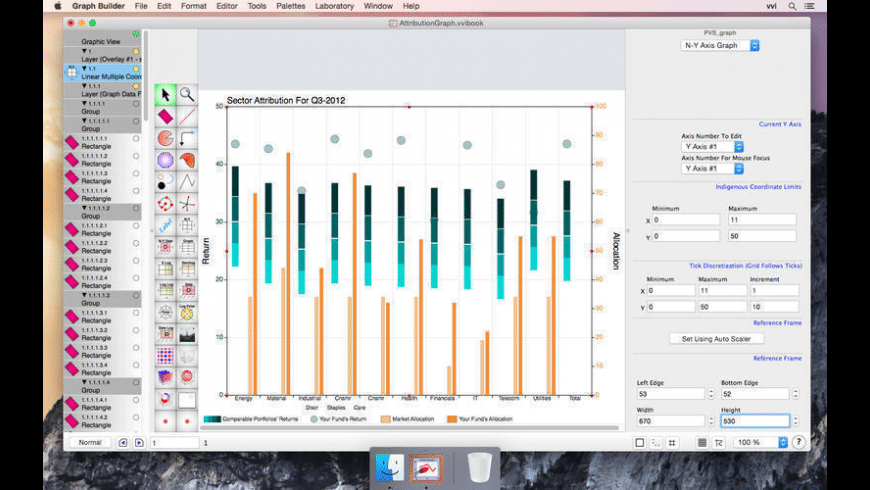Select the pie wedge shape tool

coord(165,138)
